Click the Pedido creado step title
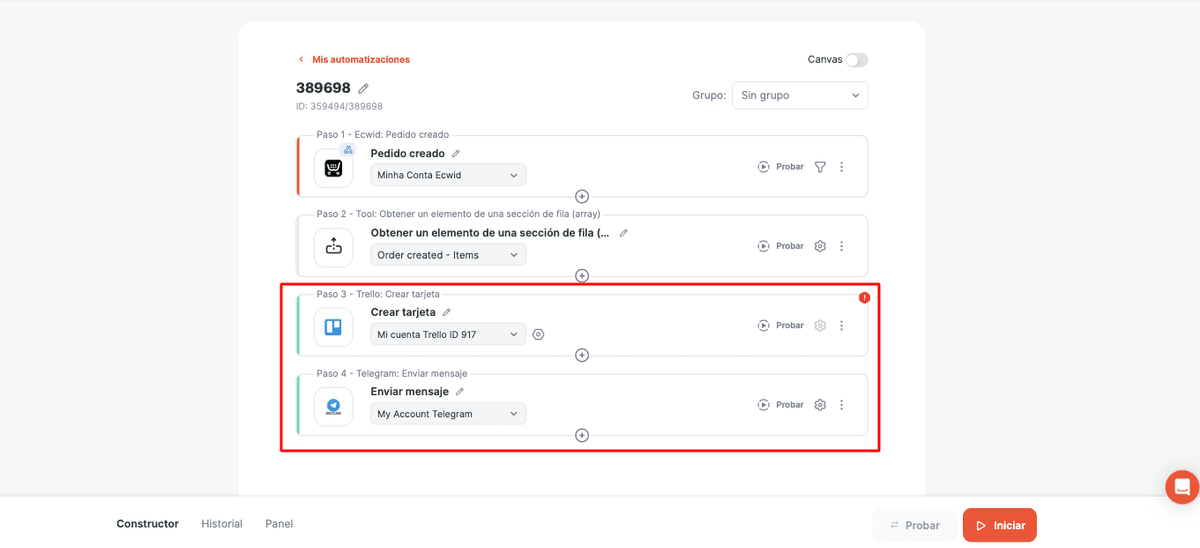1200x548 pixels. click(x=408, y=154)
